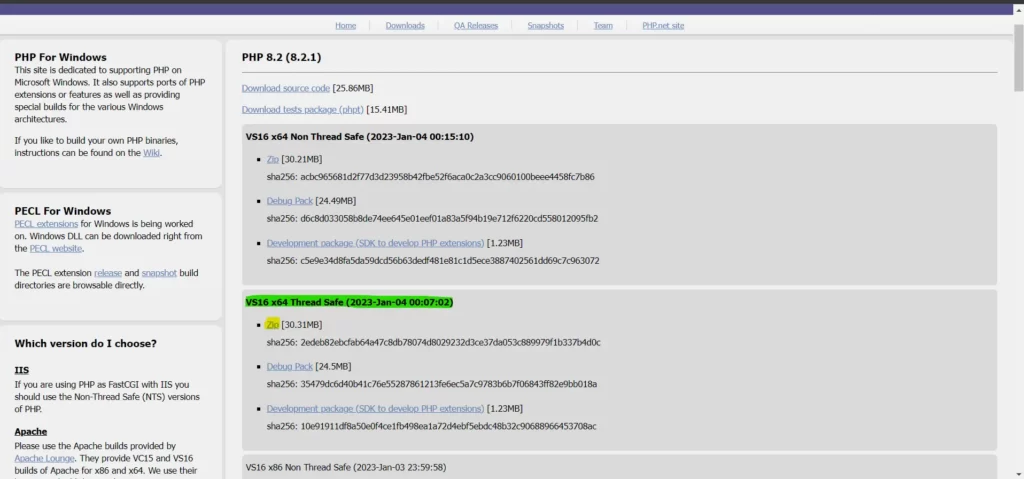
Task: Click the PHP For Windows sidebar heading
Action: pos(61,58)
